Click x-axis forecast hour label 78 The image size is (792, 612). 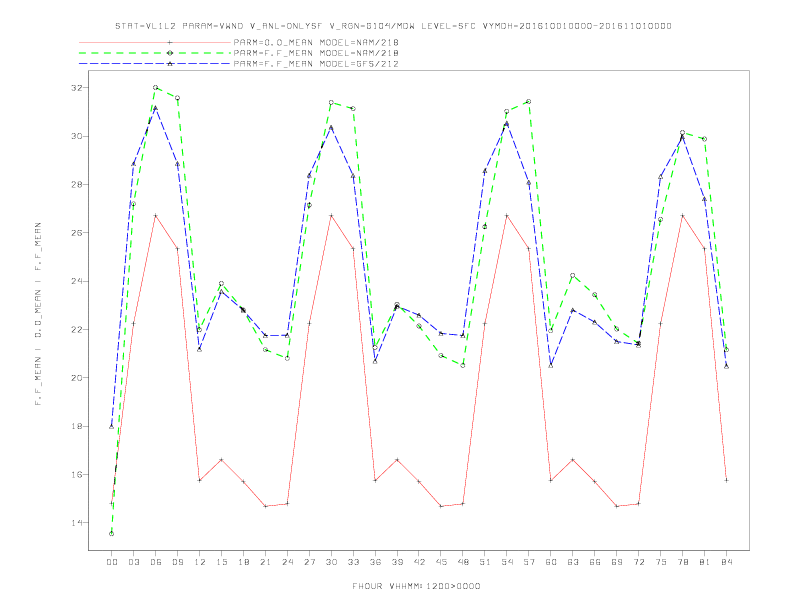pos(682,562)
